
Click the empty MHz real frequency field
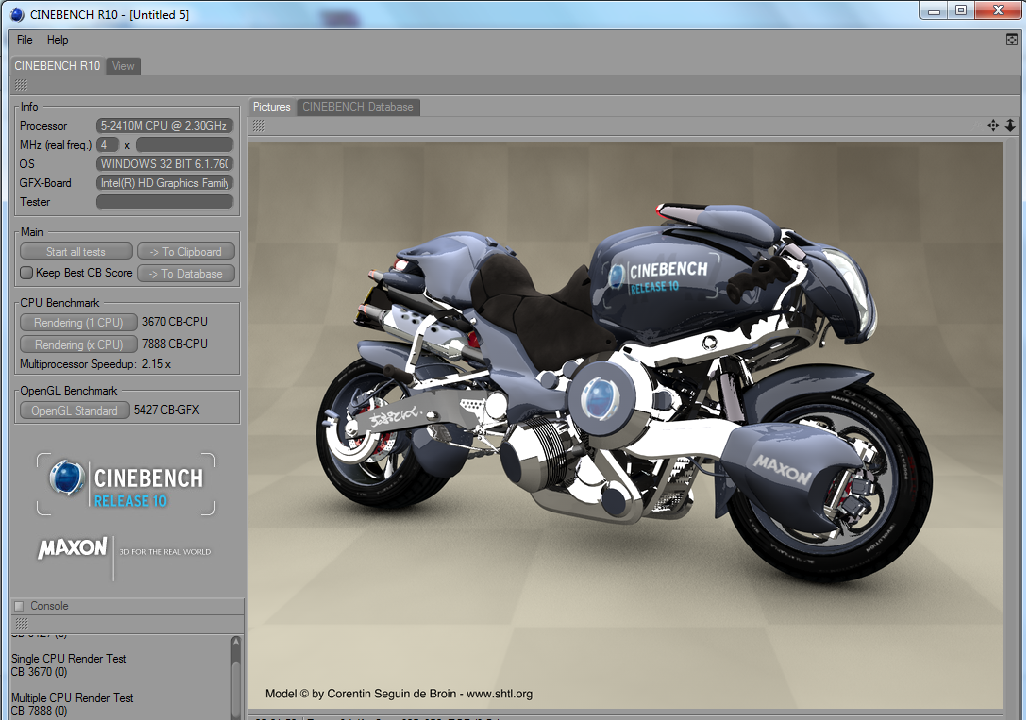point(185,145)
